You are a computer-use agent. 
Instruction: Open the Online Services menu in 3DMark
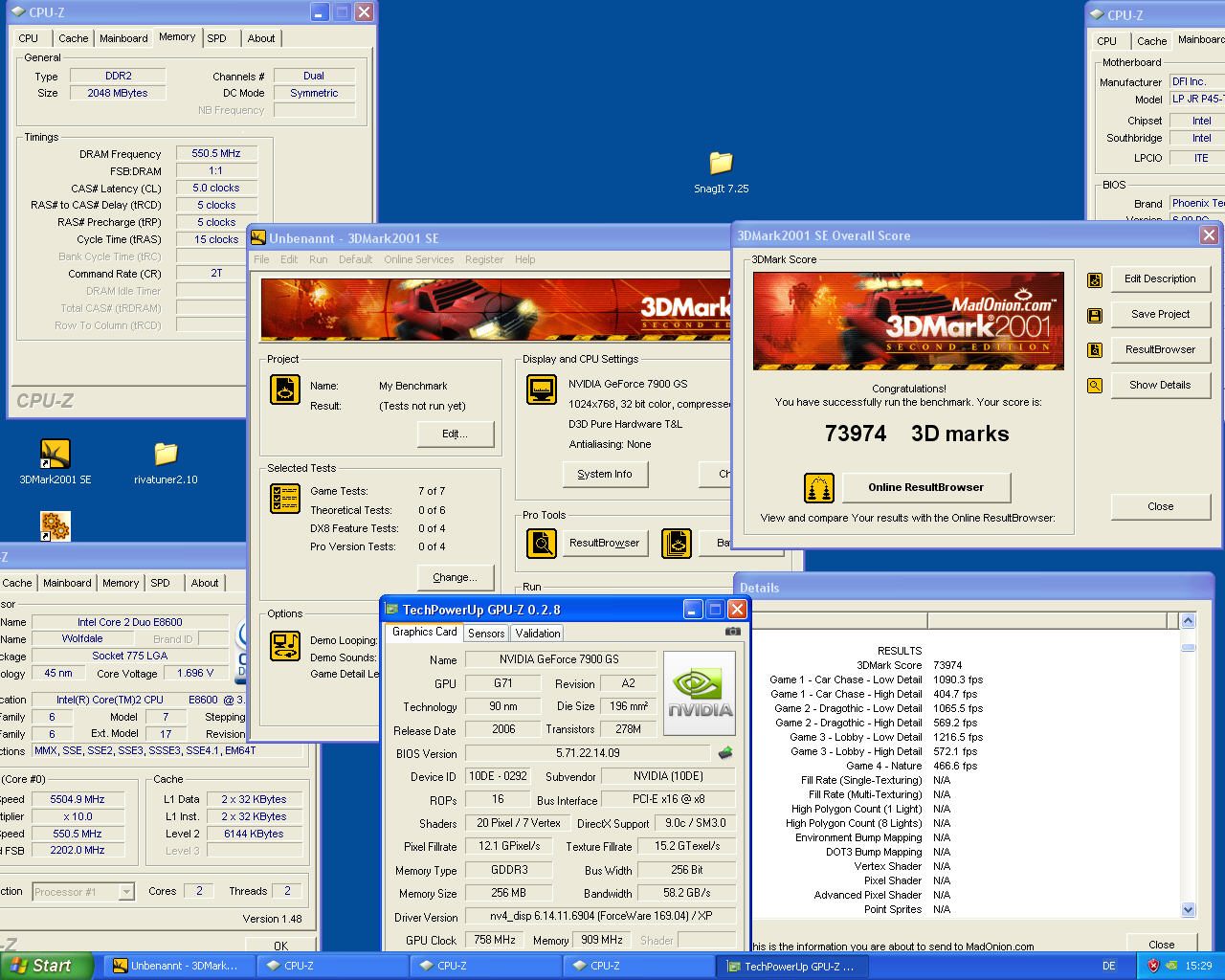pos(419,259)
